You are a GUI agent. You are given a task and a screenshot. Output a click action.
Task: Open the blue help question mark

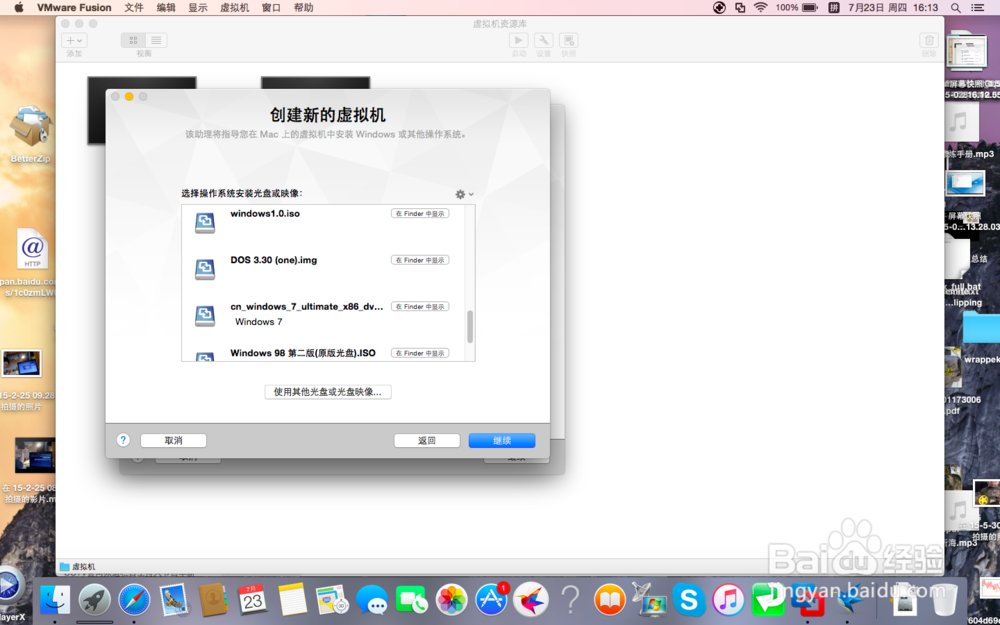(123, 440)
